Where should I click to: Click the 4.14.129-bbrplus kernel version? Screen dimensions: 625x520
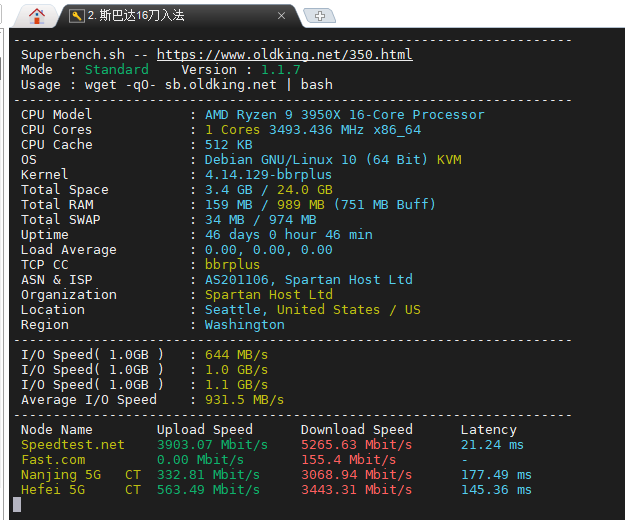coord(261,175)
